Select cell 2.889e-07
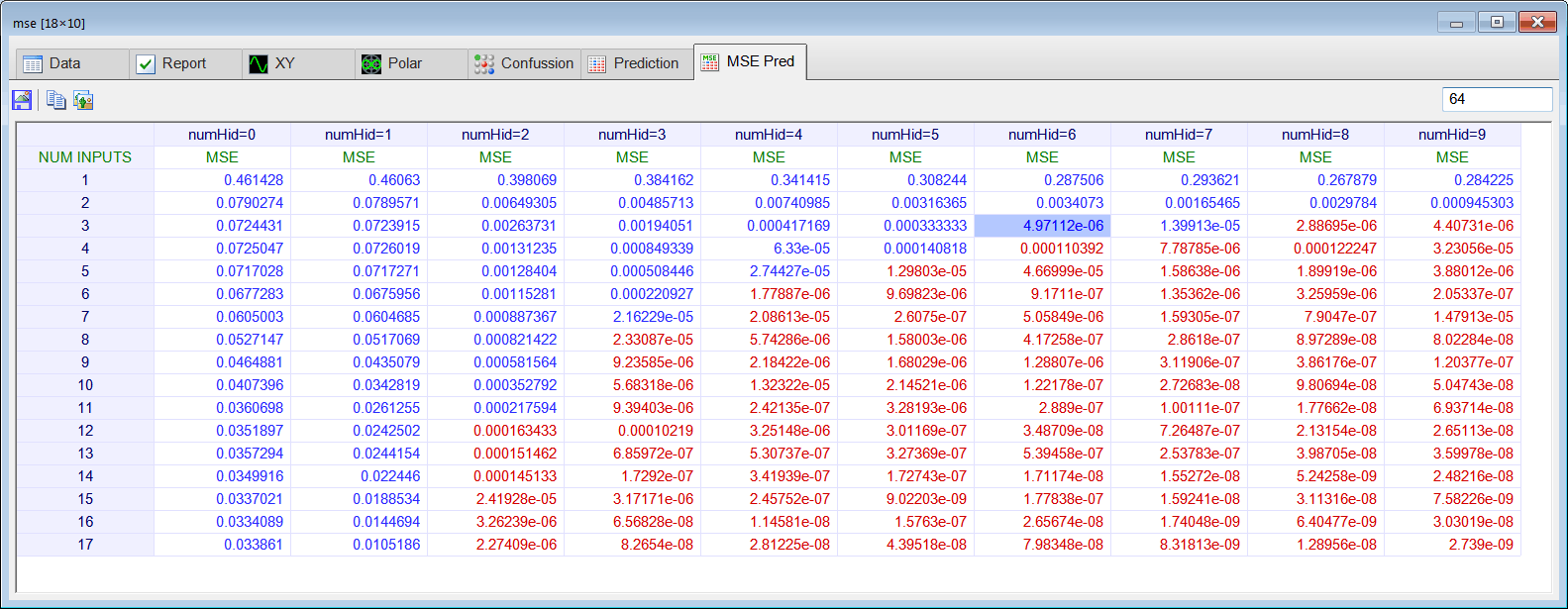The height and width of the screenshot is (609, 1568). click(1042, 408)
